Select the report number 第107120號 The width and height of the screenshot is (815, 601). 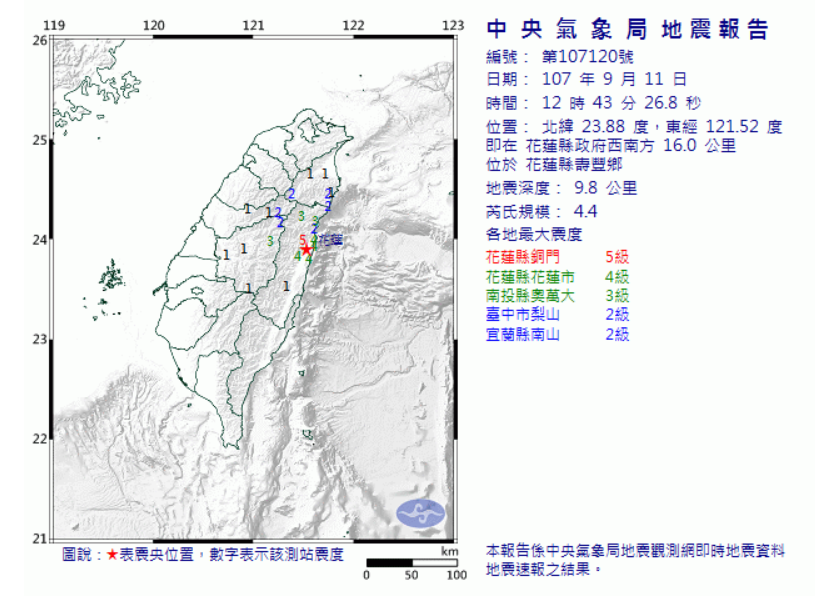(587, 56)
